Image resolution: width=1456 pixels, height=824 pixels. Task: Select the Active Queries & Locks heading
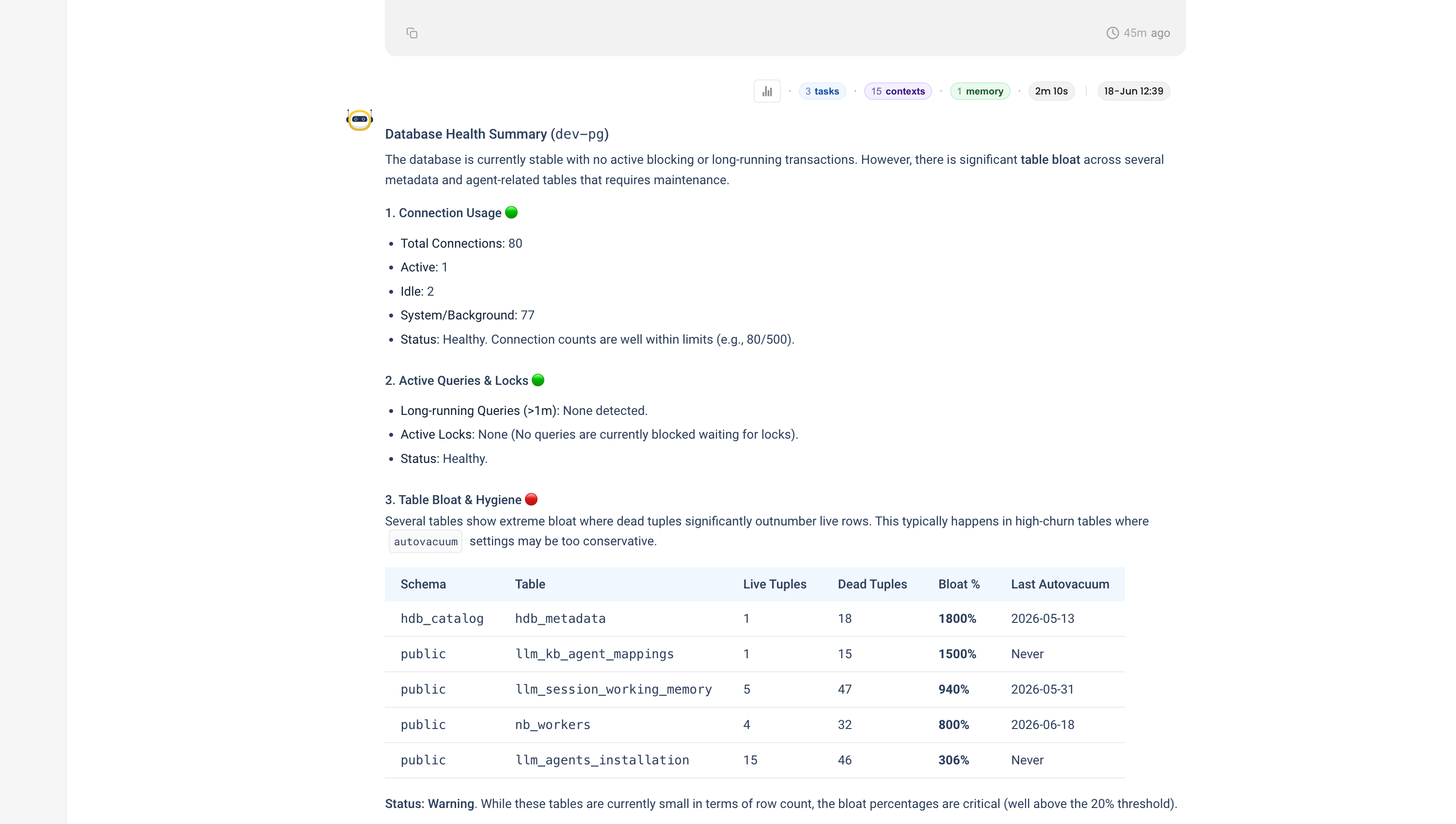coord(464,380)
